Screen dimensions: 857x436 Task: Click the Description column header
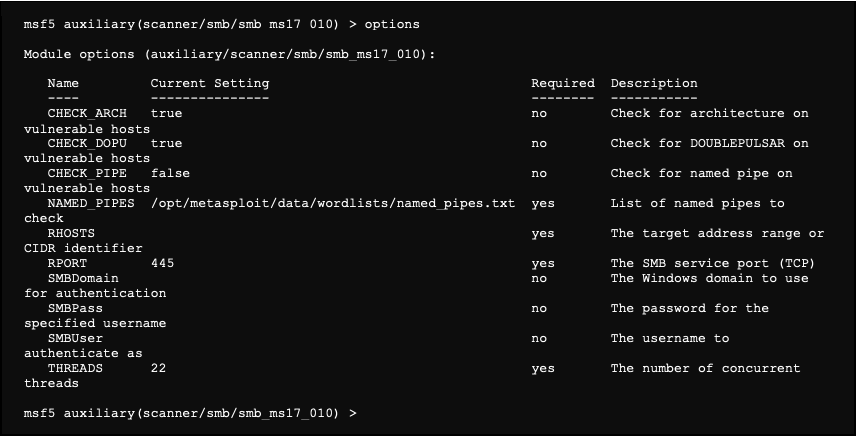point(654,84)
